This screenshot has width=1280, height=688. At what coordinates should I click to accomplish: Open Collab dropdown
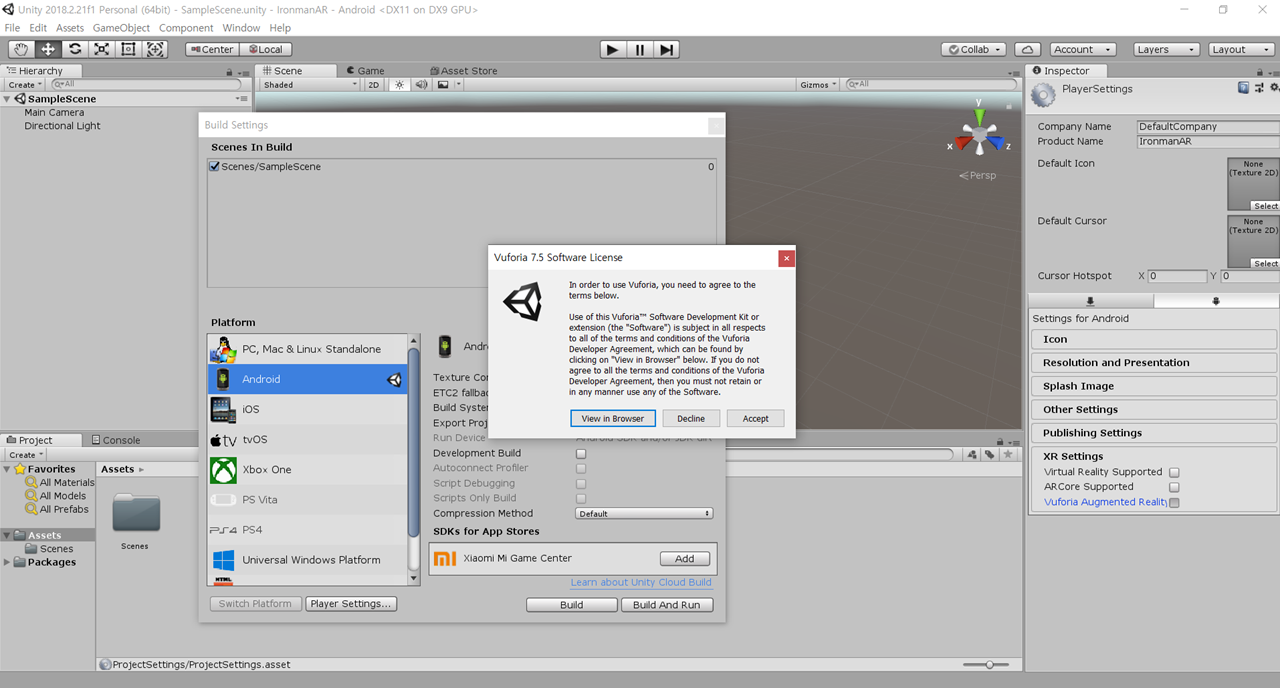pyautogui.click(x=973, y=49)
